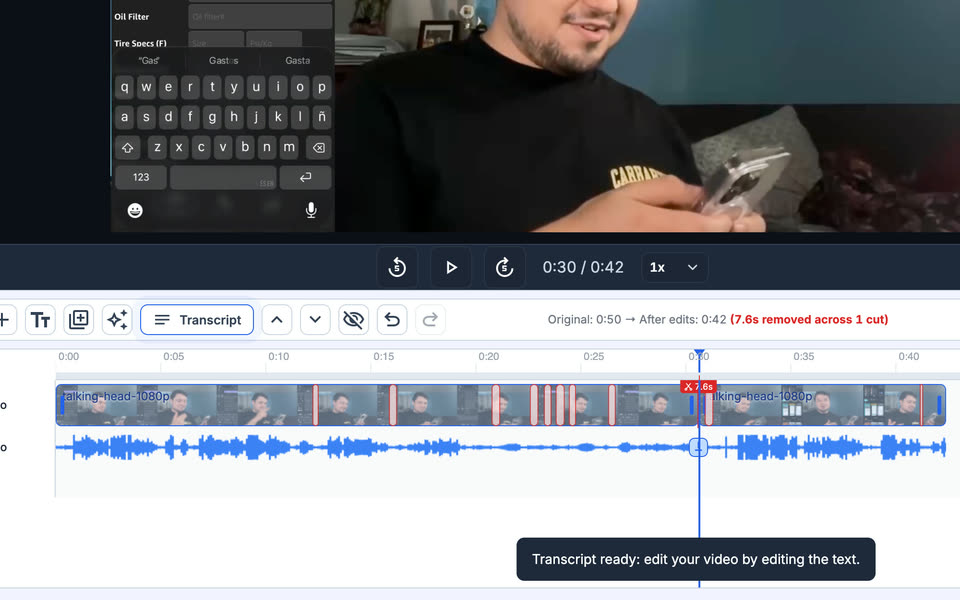Click the video preview frame
The height and width of the screenshot is (600, 960).
point(536,116)
